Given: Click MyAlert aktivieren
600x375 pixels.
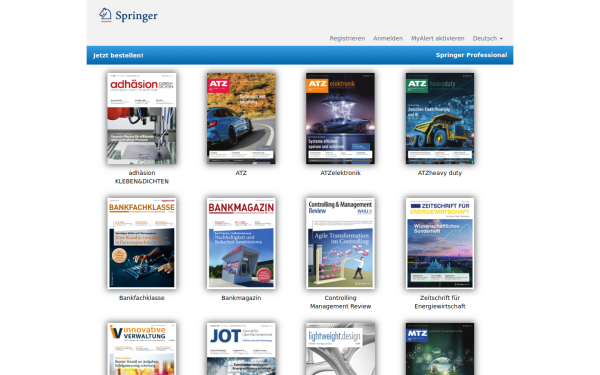Looking at the screenshot, I should [437, 38].
